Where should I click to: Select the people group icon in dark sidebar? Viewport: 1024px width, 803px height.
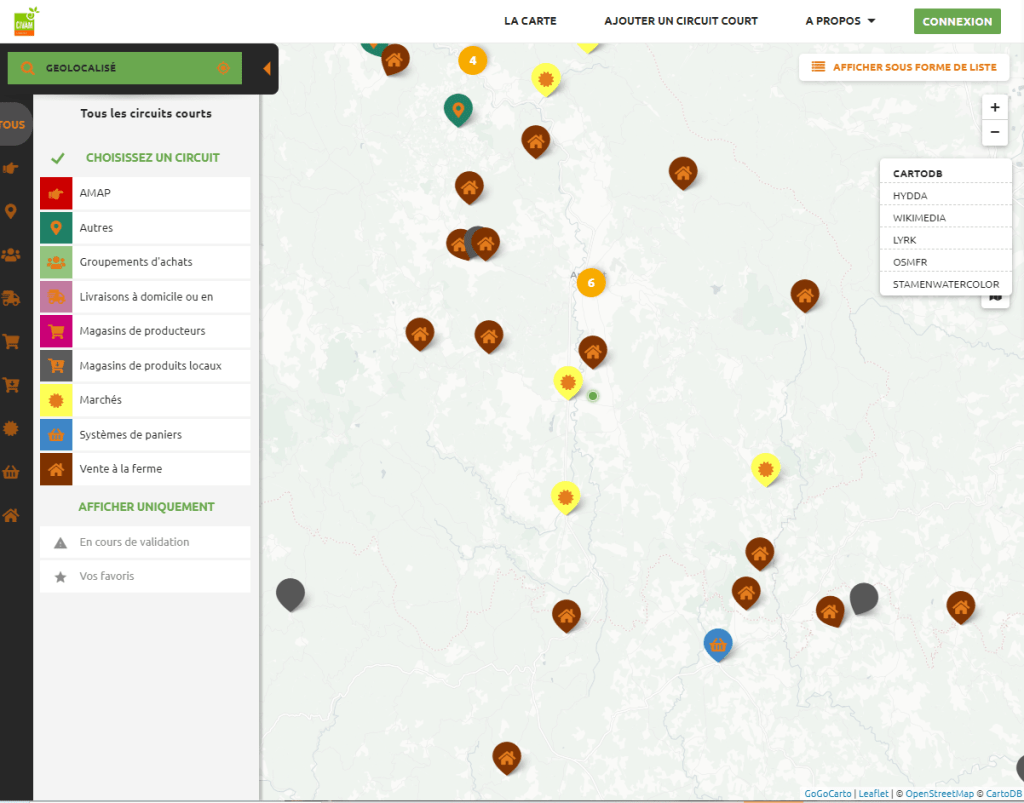pos(11,254)
